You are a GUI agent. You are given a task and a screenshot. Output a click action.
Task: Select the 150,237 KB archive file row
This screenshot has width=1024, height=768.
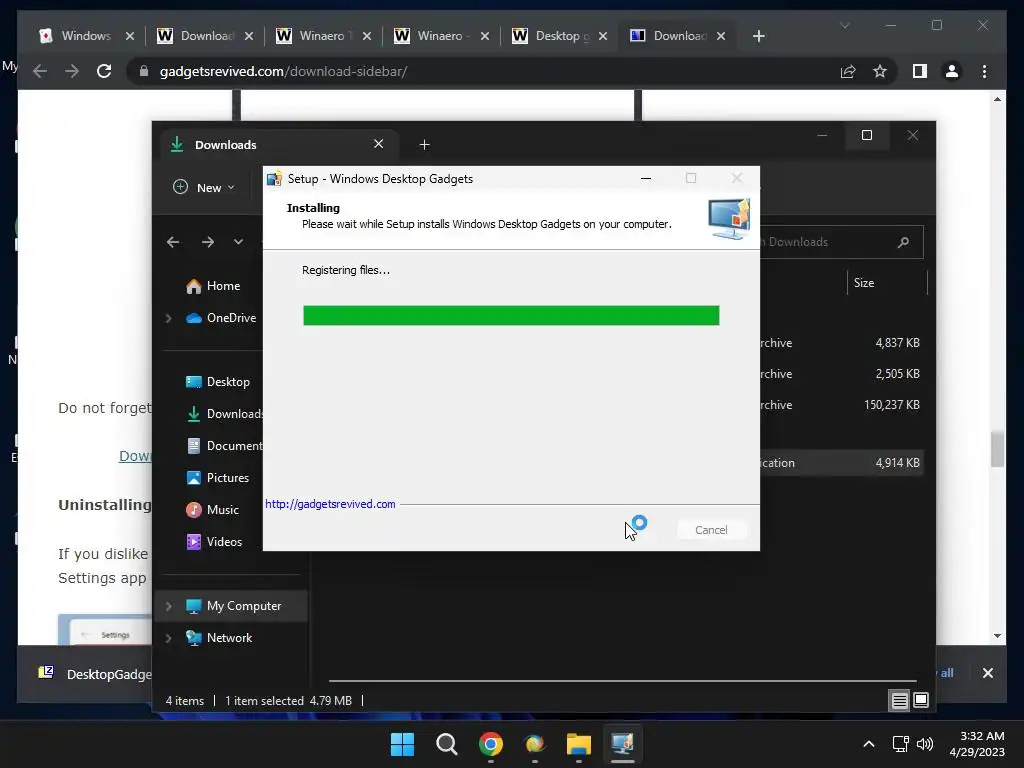pyautogui.click(x=842, y=405)
